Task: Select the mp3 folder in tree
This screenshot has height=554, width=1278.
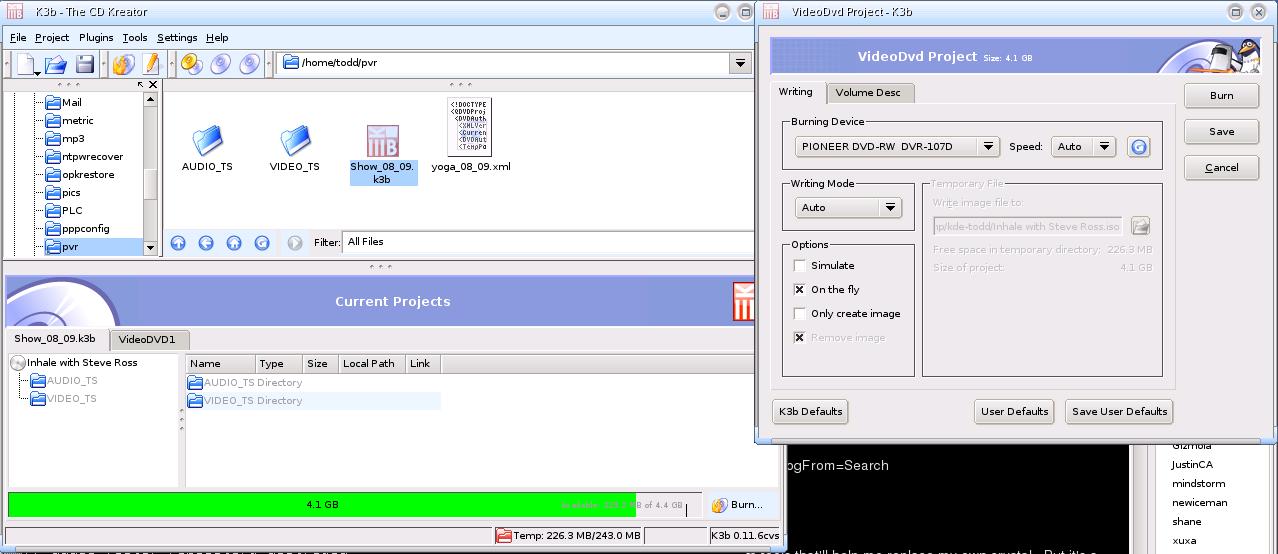Action: (x=65, y=139)
